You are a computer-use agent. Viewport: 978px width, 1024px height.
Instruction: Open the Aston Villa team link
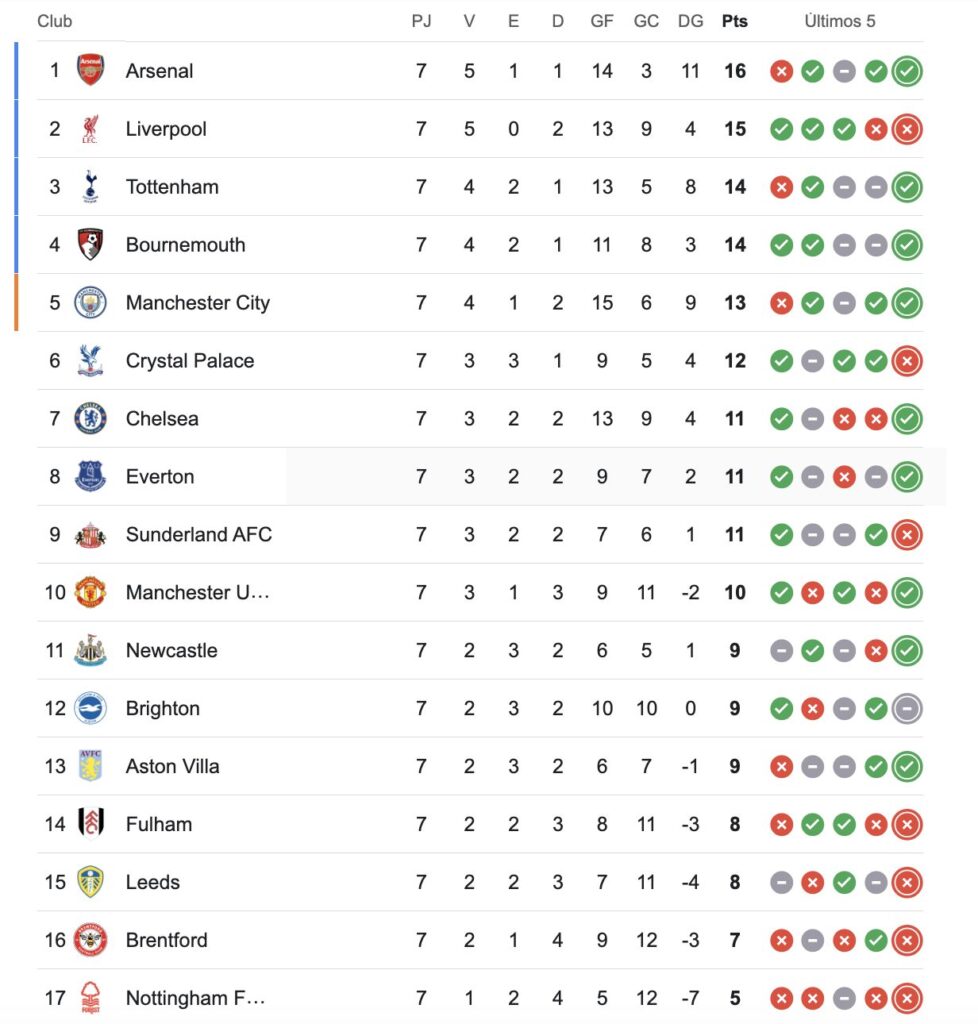(x=172, y=767)
